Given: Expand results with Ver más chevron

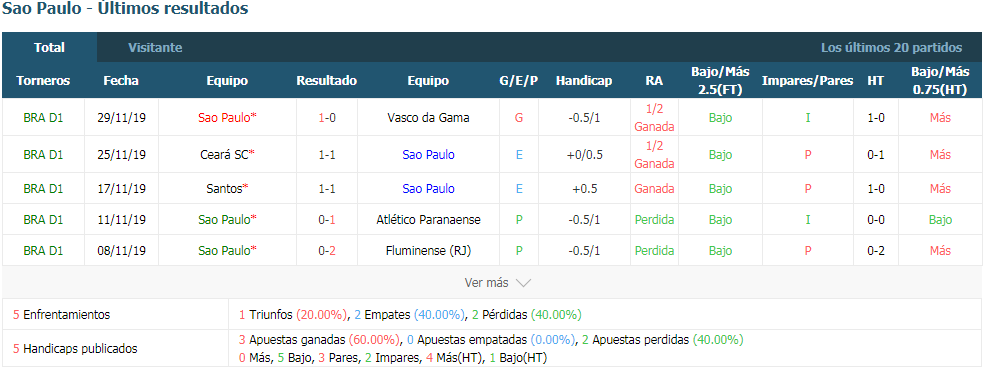Looking at the screenshot, I should click(523, 283).
